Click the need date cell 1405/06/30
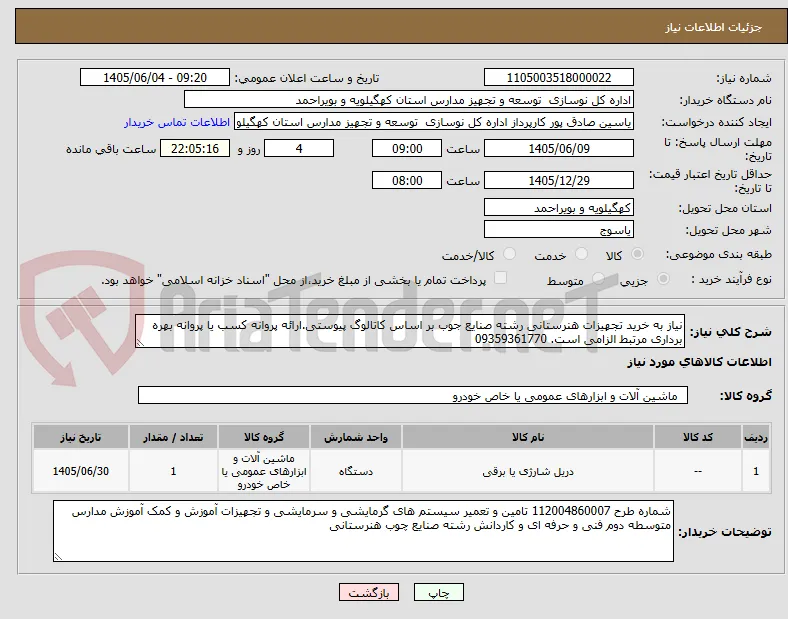788x619 pixels. click(x=81, y=471)
